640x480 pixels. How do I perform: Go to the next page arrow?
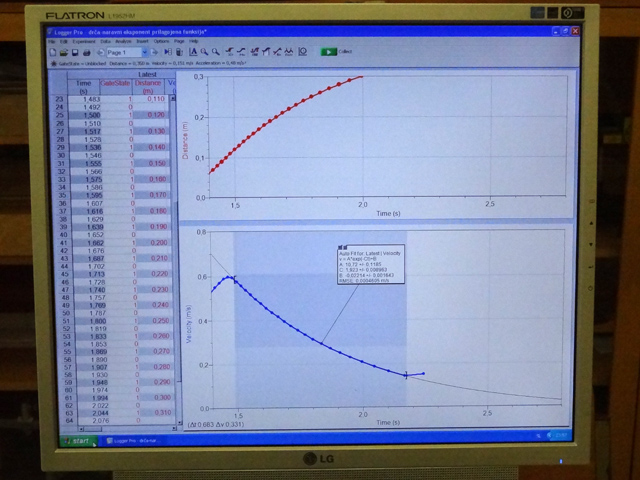[154, 52]
